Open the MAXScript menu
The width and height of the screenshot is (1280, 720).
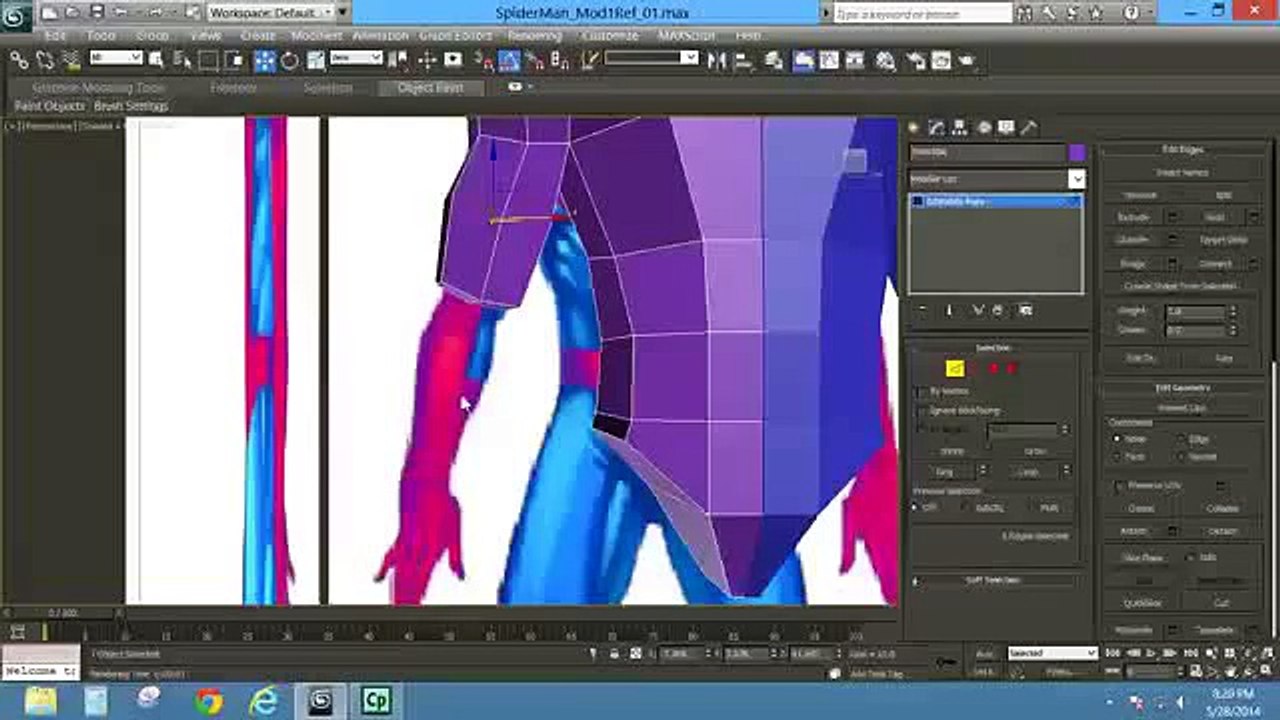(x=686, y=35)
